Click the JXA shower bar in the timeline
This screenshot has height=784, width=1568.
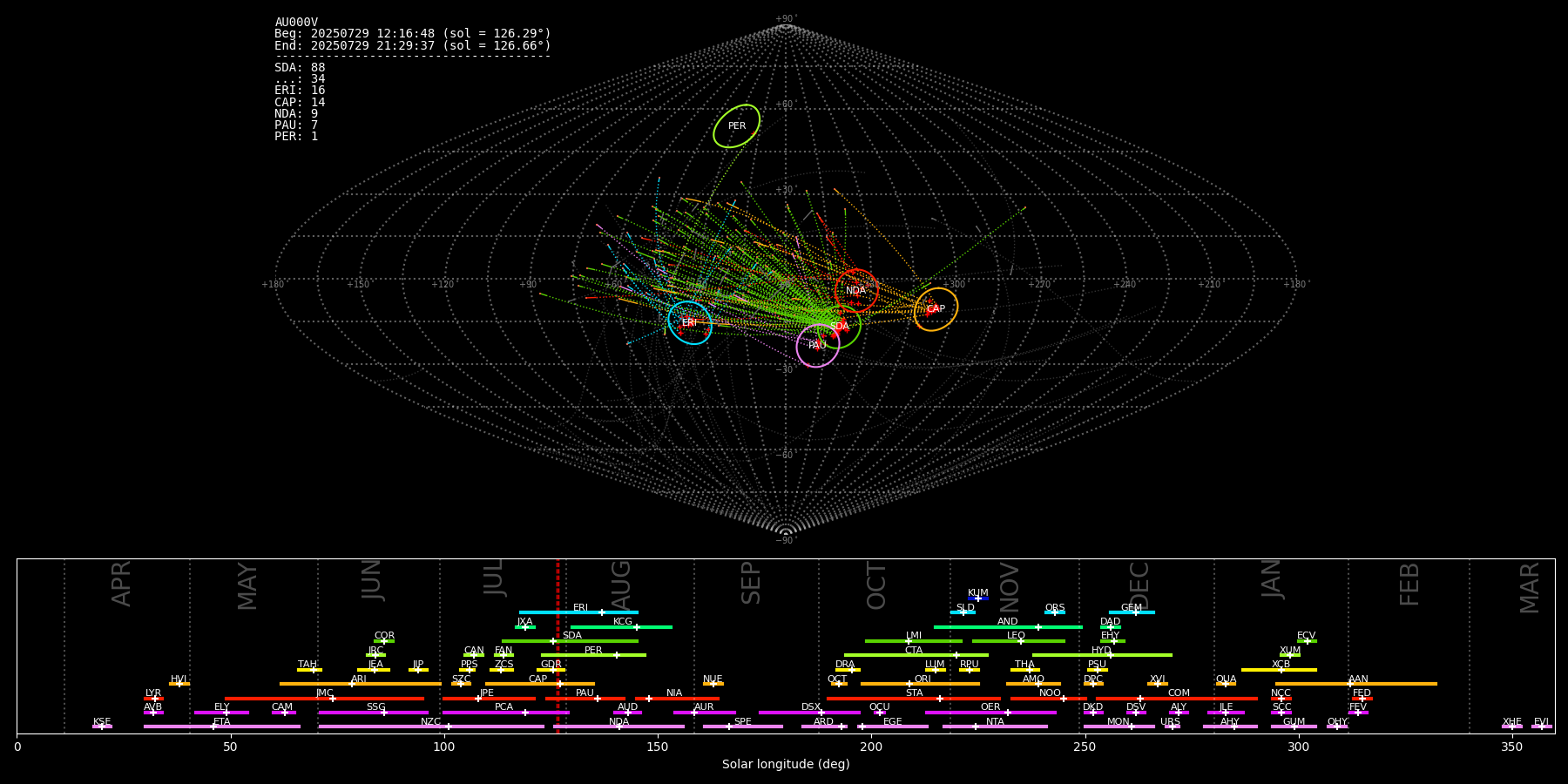coord(525,626)
